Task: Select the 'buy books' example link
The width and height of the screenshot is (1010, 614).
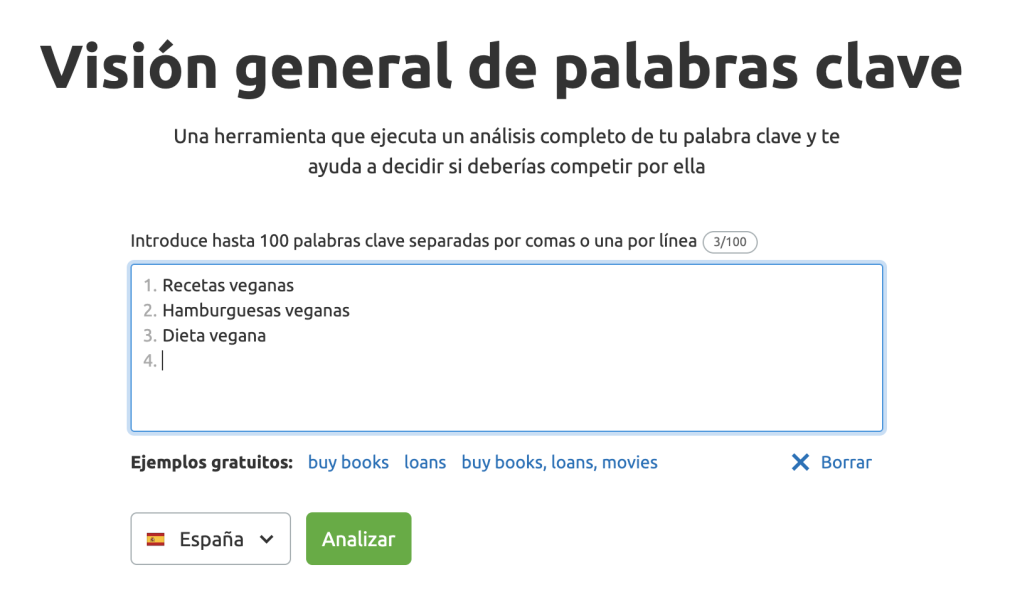Action: (348, 462)
